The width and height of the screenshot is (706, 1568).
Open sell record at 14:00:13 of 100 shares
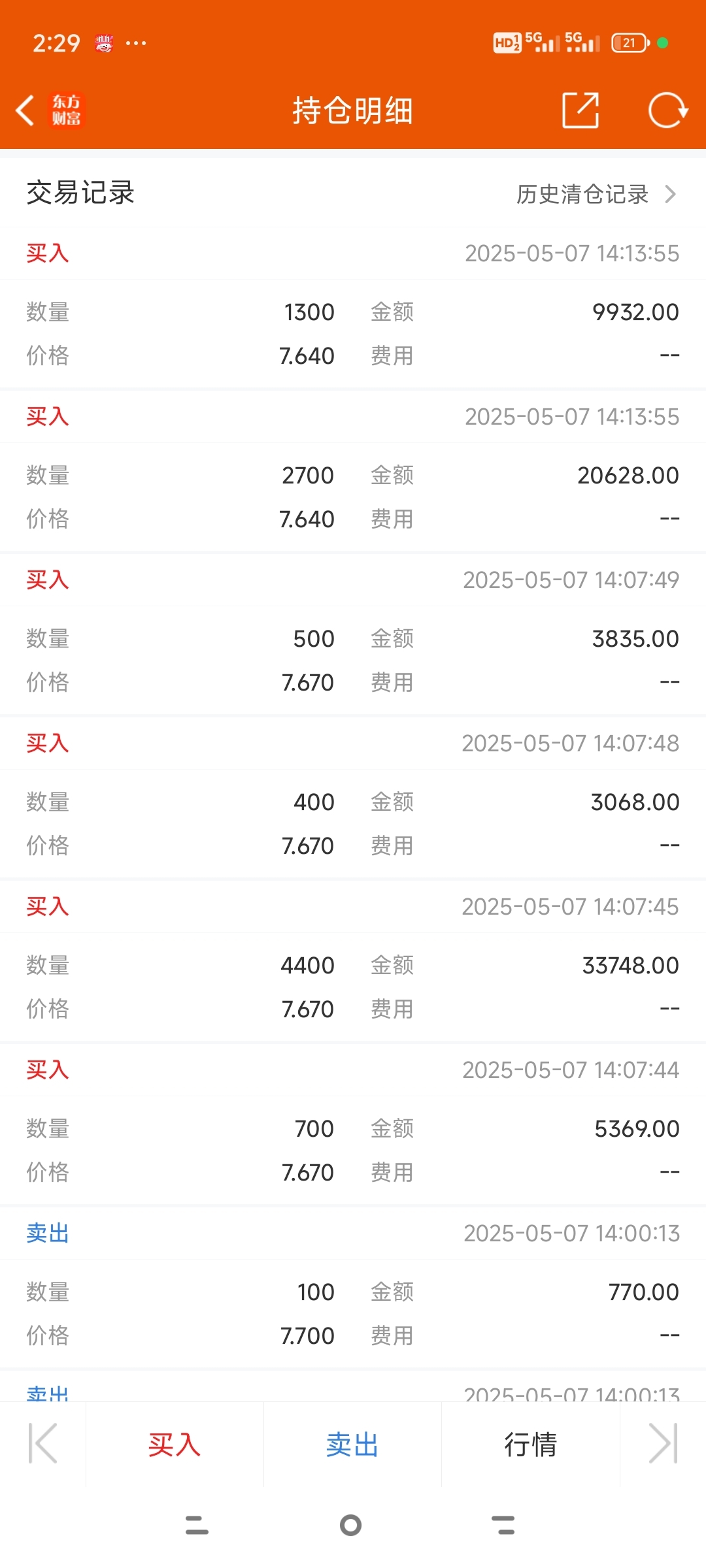click(x=353, y=1287)
